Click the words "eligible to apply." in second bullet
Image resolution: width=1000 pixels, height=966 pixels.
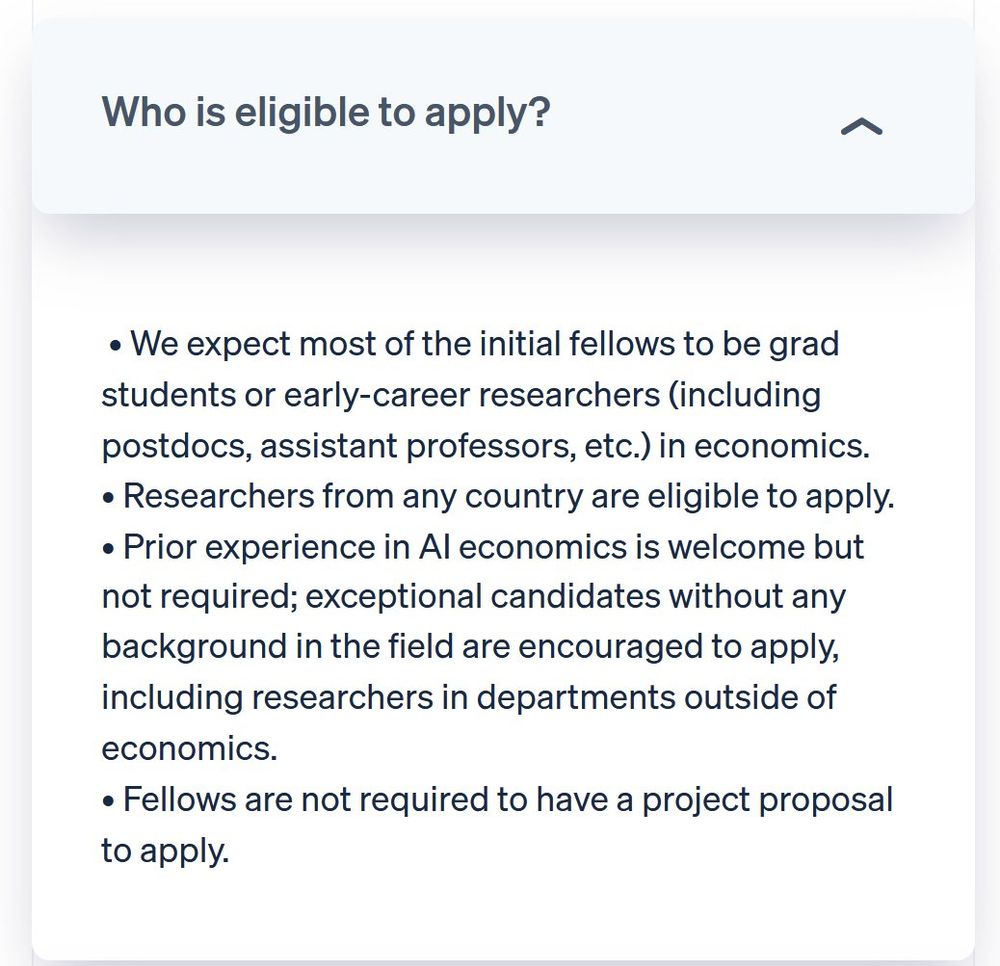click(x=771, y=496)
